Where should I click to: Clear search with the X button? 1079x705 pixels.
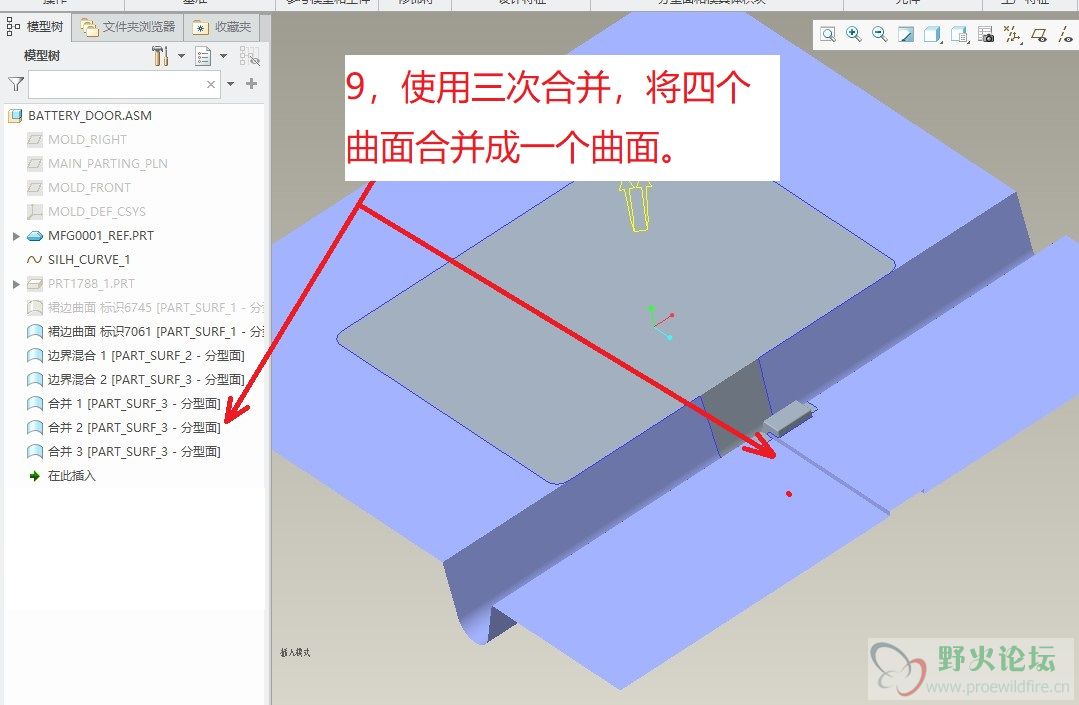[x=211, y=84]
